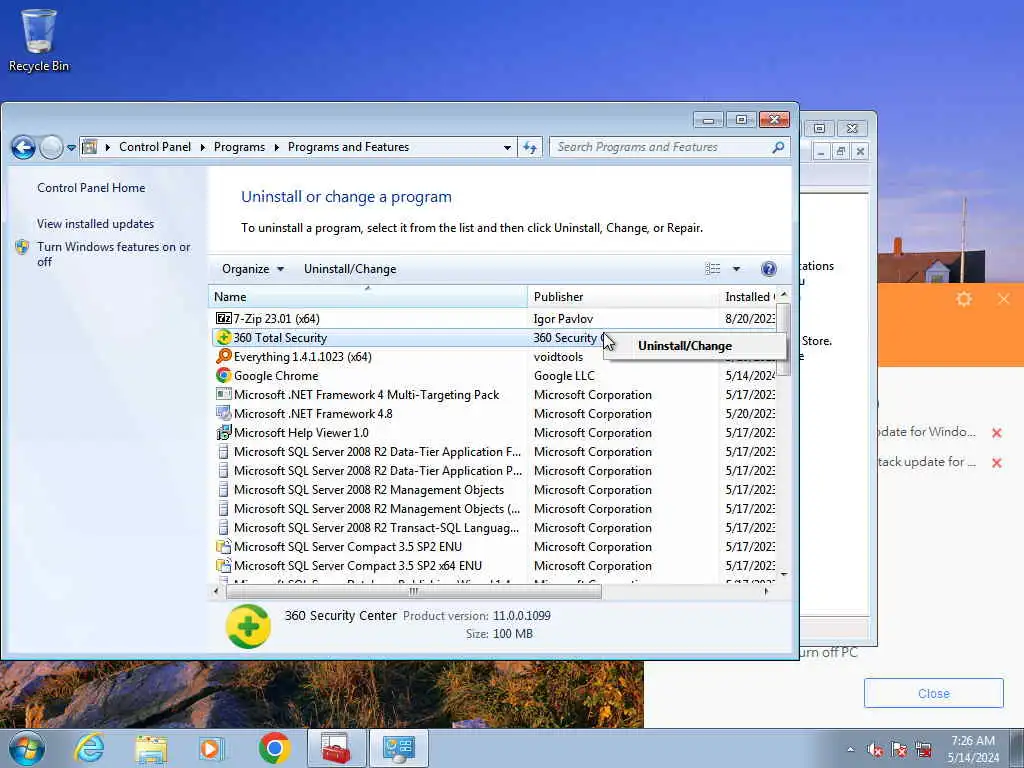The width and height of the screenshot is (1024, 768).
Task: Open Windows Media Player from taskbar
Action: (x=212, y=748)
